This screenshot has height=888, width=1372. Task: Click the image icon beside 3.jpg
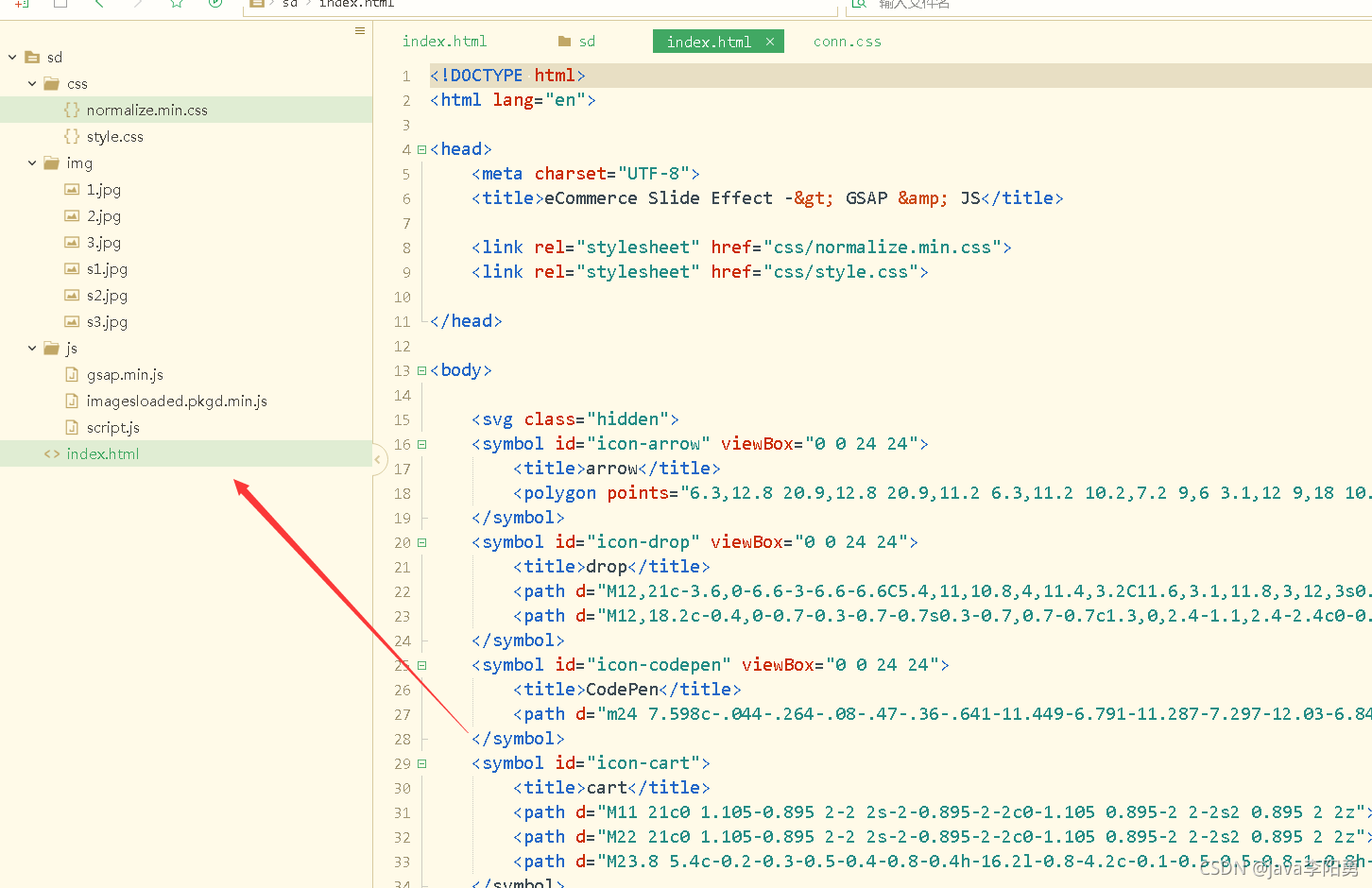pos(72,243)
